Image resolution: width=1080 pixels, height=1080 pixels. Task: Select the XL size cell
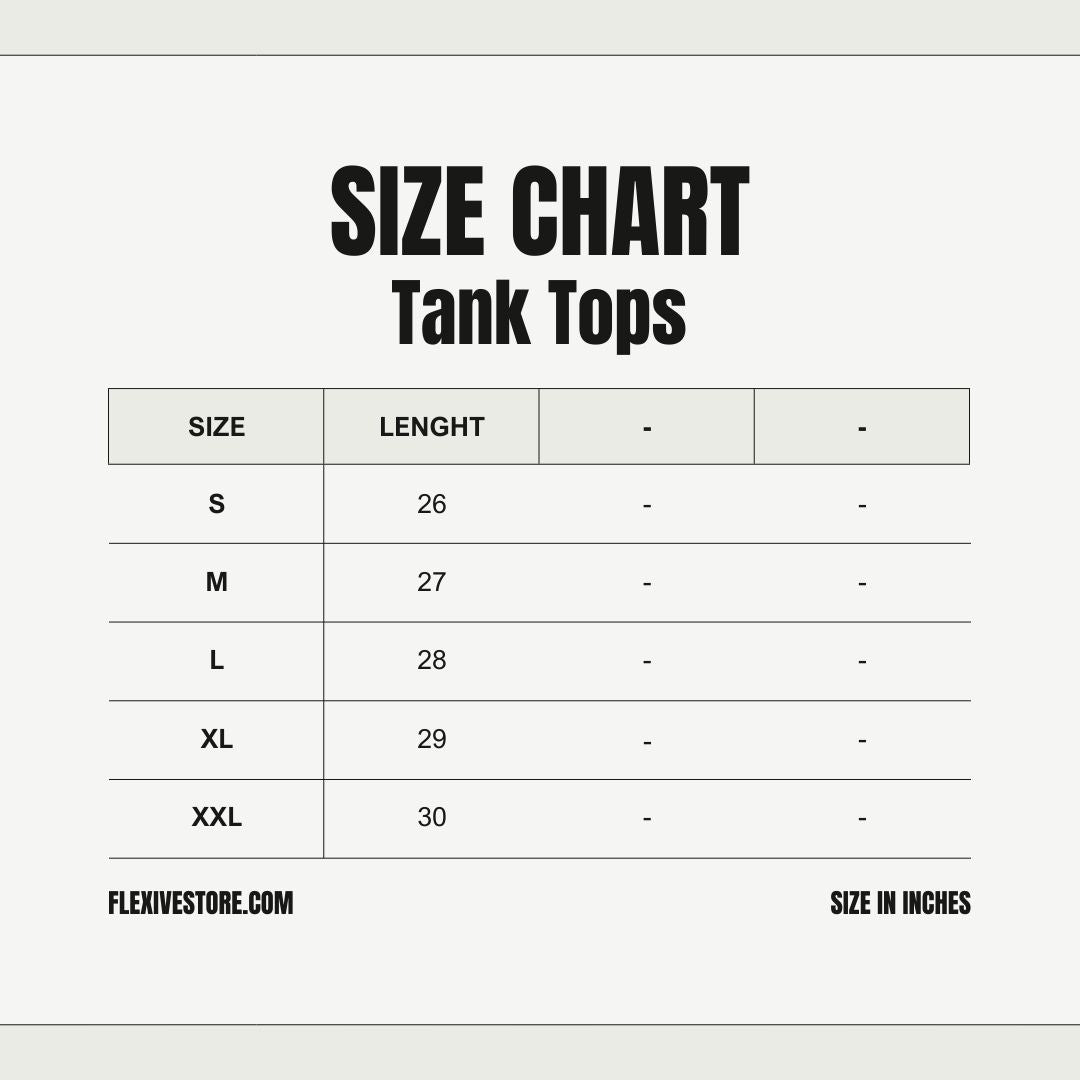click(216, 739)
